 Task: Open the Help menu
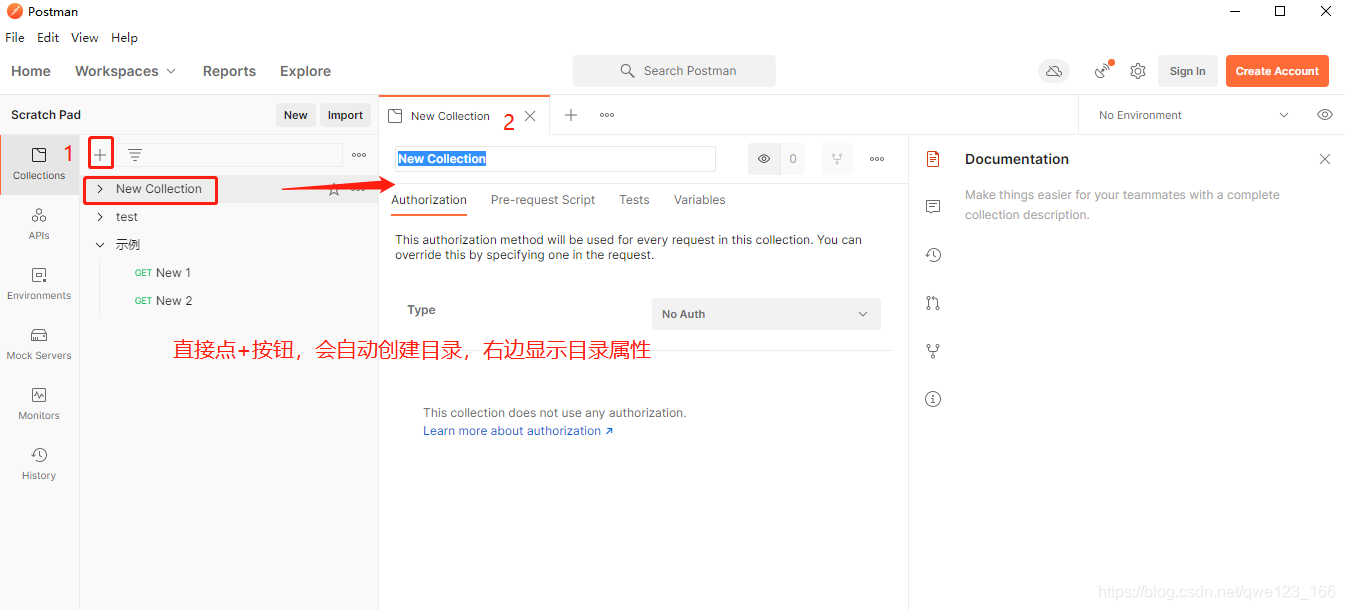point(125,38)
